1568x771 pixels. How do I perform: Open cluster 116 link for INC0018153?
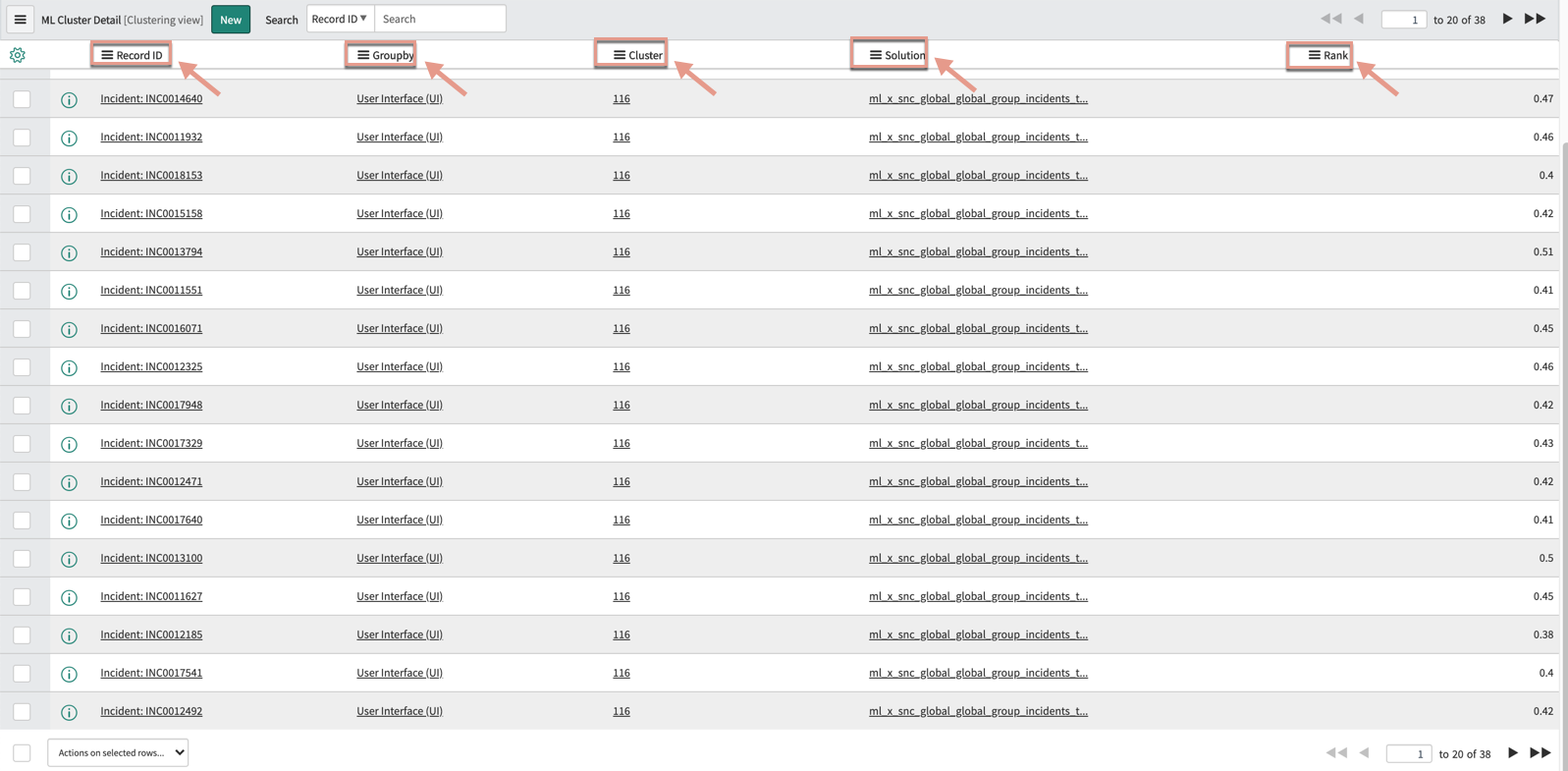coord(622,175)
